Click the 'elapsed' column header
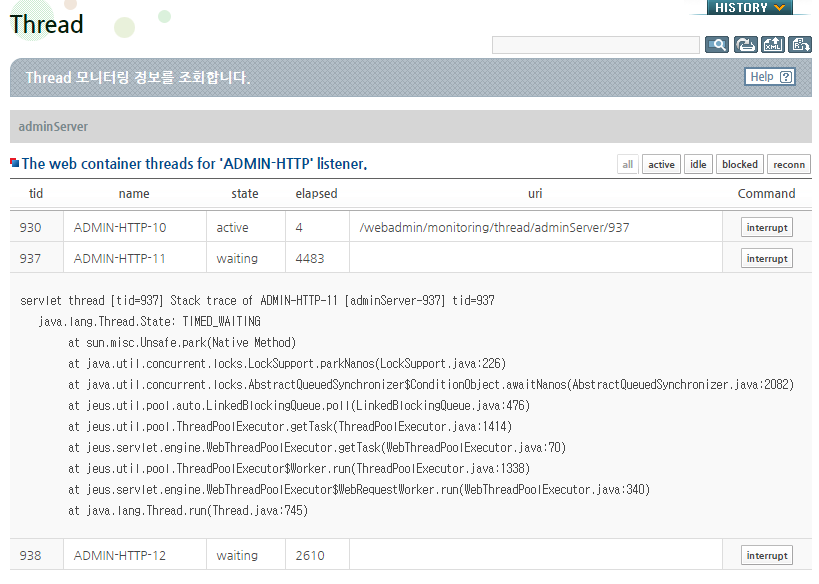Screen dimensions: 819x584 317,194
